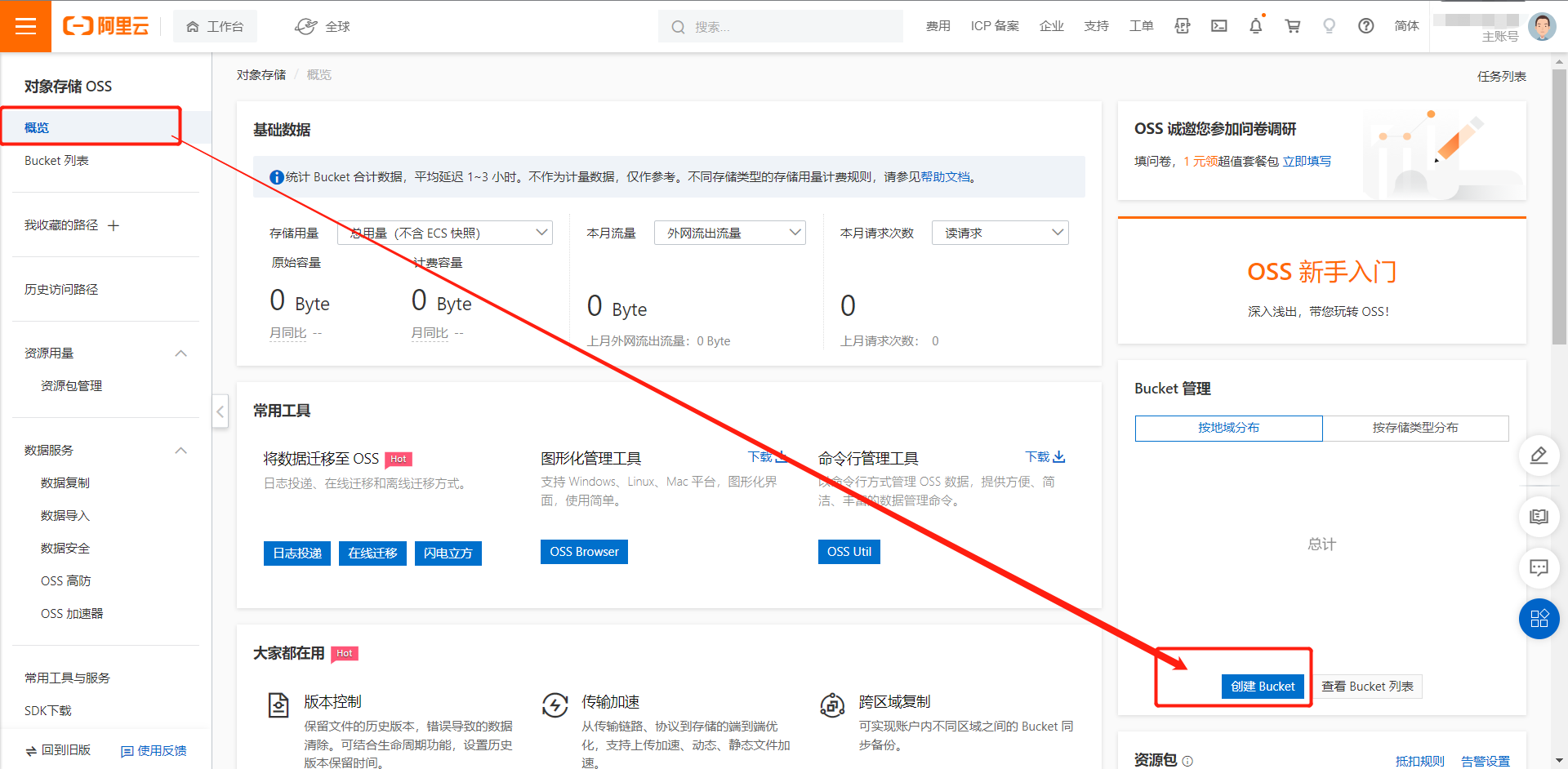Open OSS 高防 in sidebar
The image size is (1568, 769).
pos(66,581)
